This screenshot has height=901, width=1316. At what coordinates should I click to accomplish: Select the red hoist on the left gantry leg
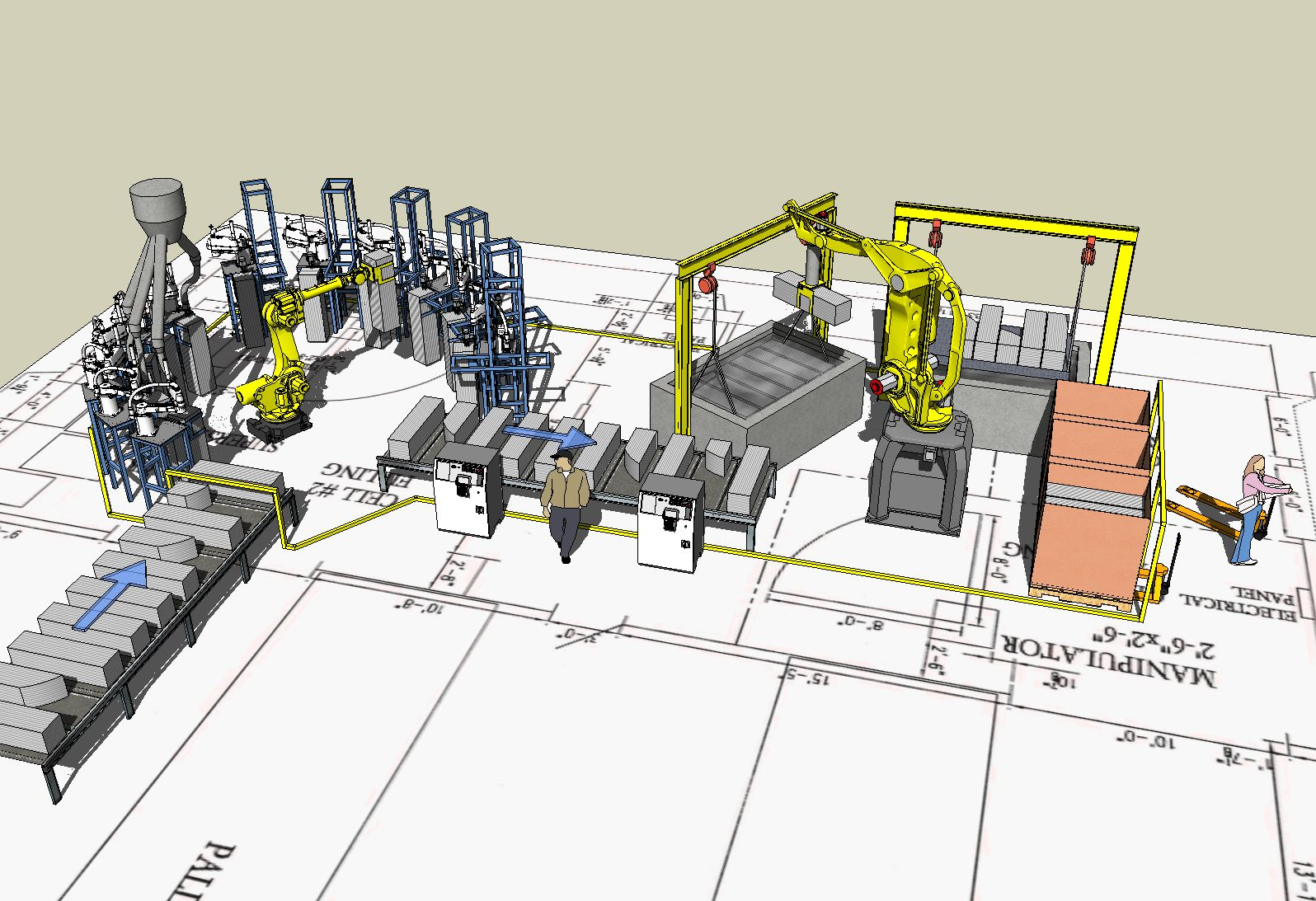(x=706, y=284)
